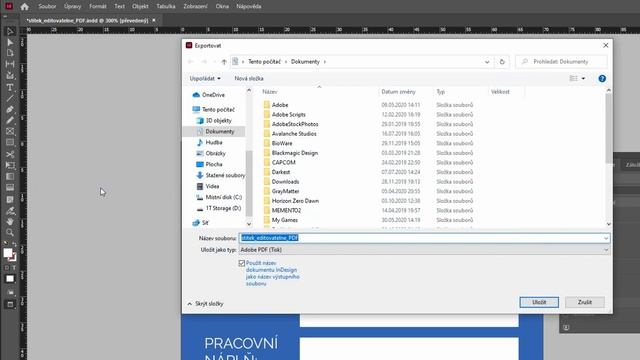Open the Úpravy menu
Screen dimensions: 640x360
pos(72,7)
